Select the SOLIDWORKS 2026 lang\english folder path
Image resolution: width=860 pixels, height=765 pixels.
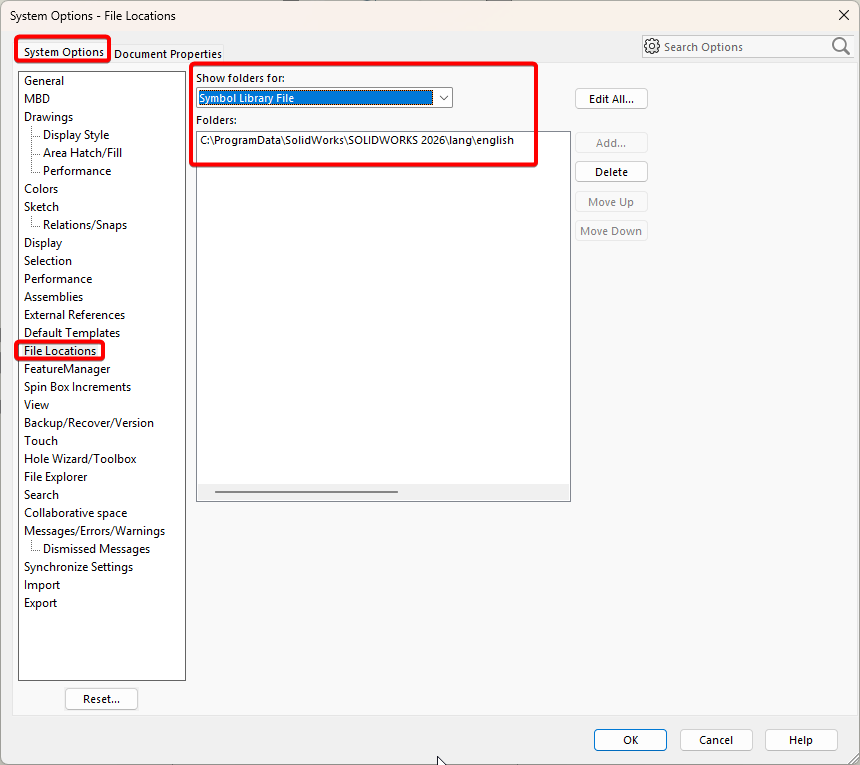(357, 140)
